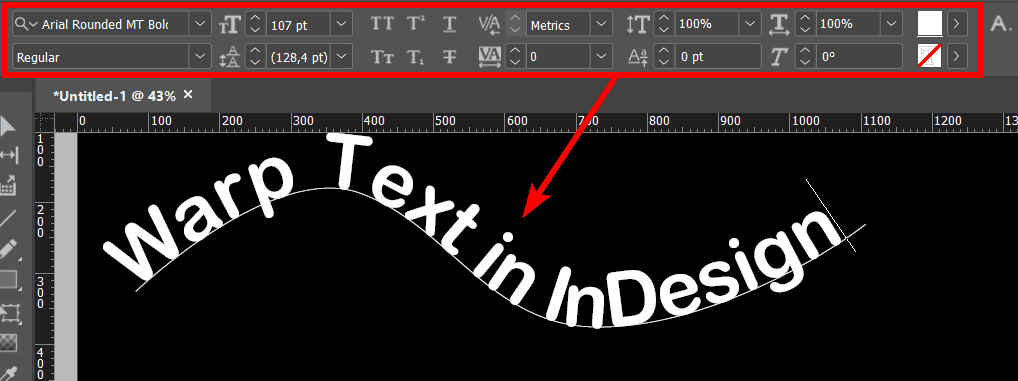
Task: Enable Small Caps formatting
Action: (x=382, y=57)
